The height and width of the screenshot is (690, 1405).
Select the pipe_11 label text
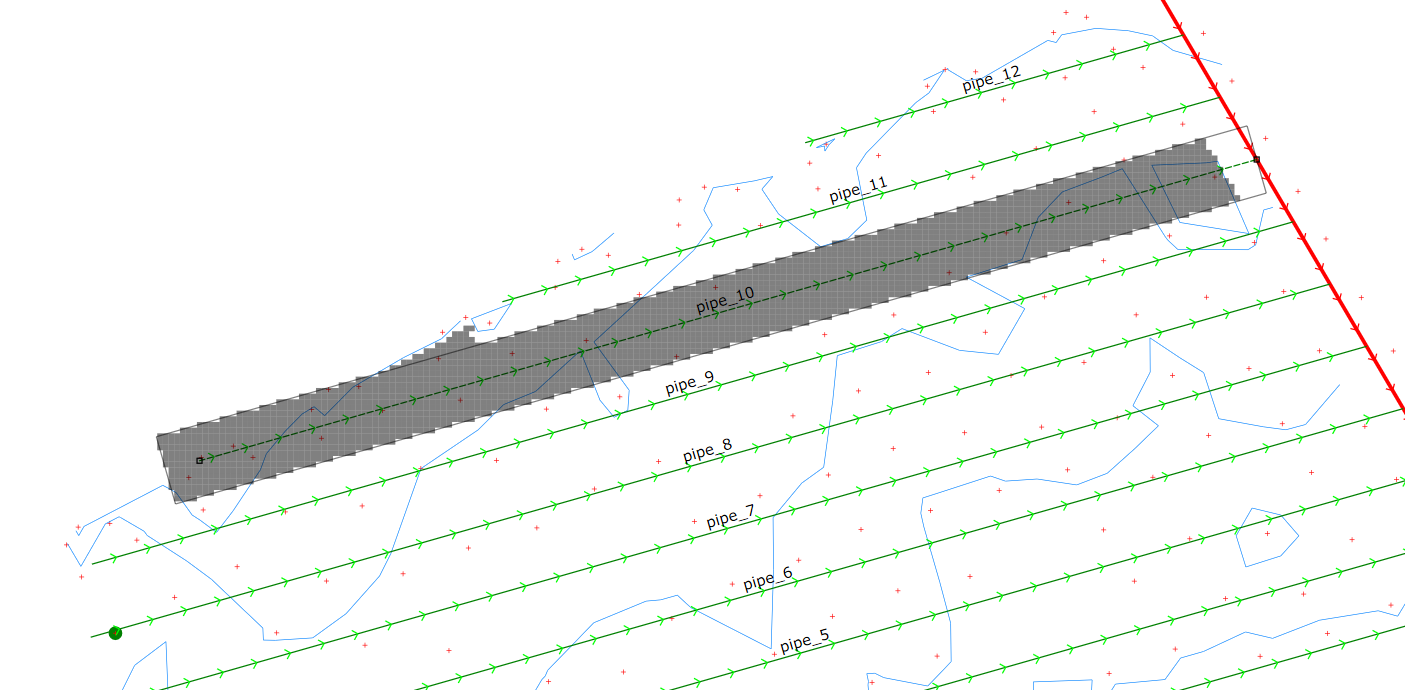coord(858,190)
